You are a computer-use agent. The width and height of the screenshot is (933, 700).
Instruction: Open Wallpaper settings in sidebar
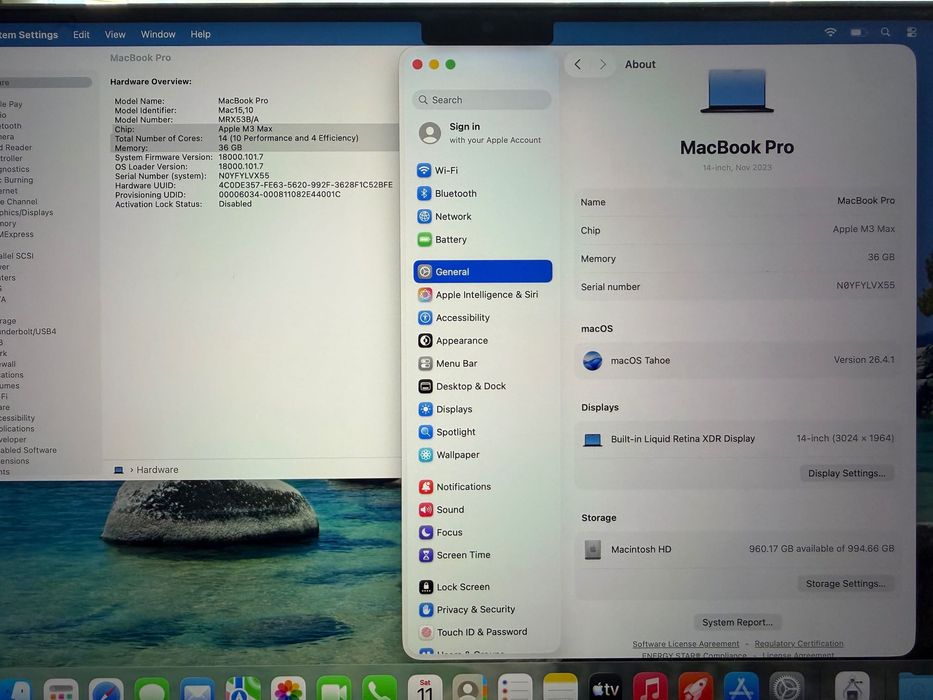click(483, 455)
